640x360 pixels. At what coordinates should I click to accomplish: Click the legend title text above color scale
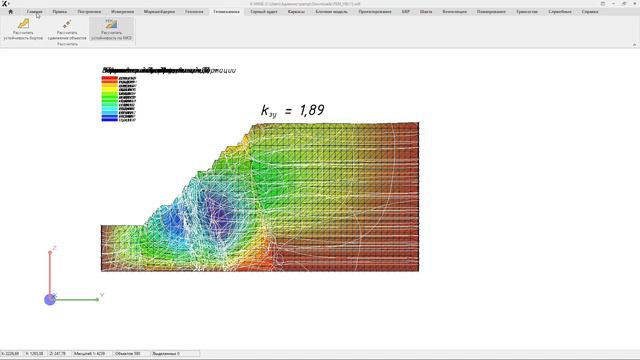coord(169,70)
